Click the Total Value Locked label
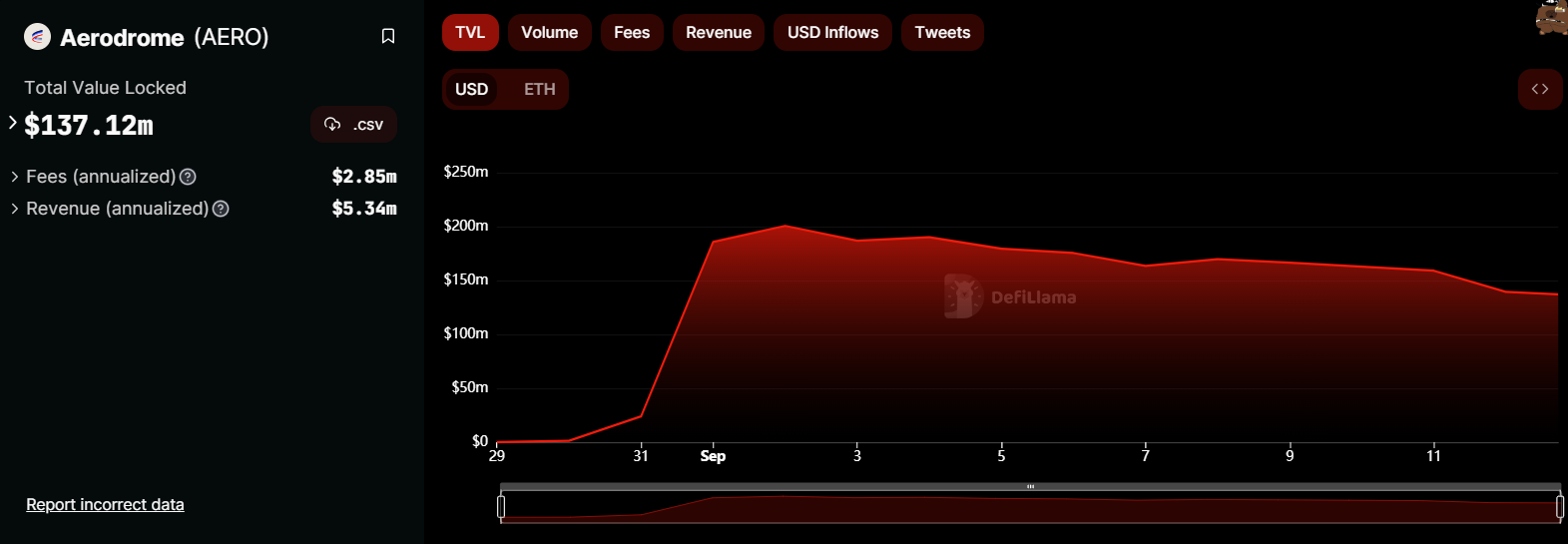 (105, 88)
